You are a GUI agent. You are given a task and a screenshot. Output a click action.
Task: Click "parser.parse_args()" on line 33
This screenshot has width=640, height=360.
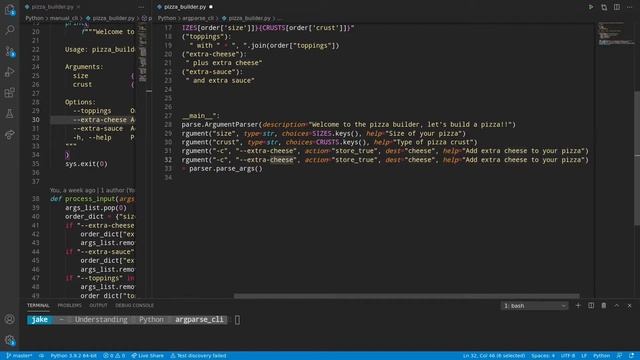click(226, 169)
